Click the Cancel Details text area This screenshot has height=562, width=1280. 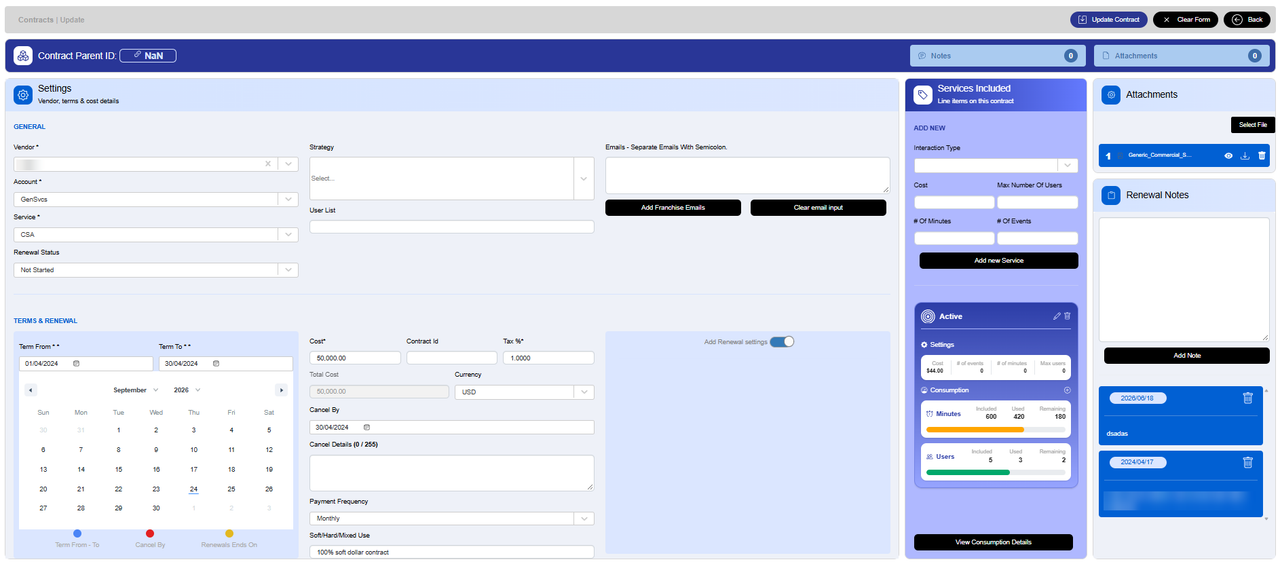(x=452, y=473)
